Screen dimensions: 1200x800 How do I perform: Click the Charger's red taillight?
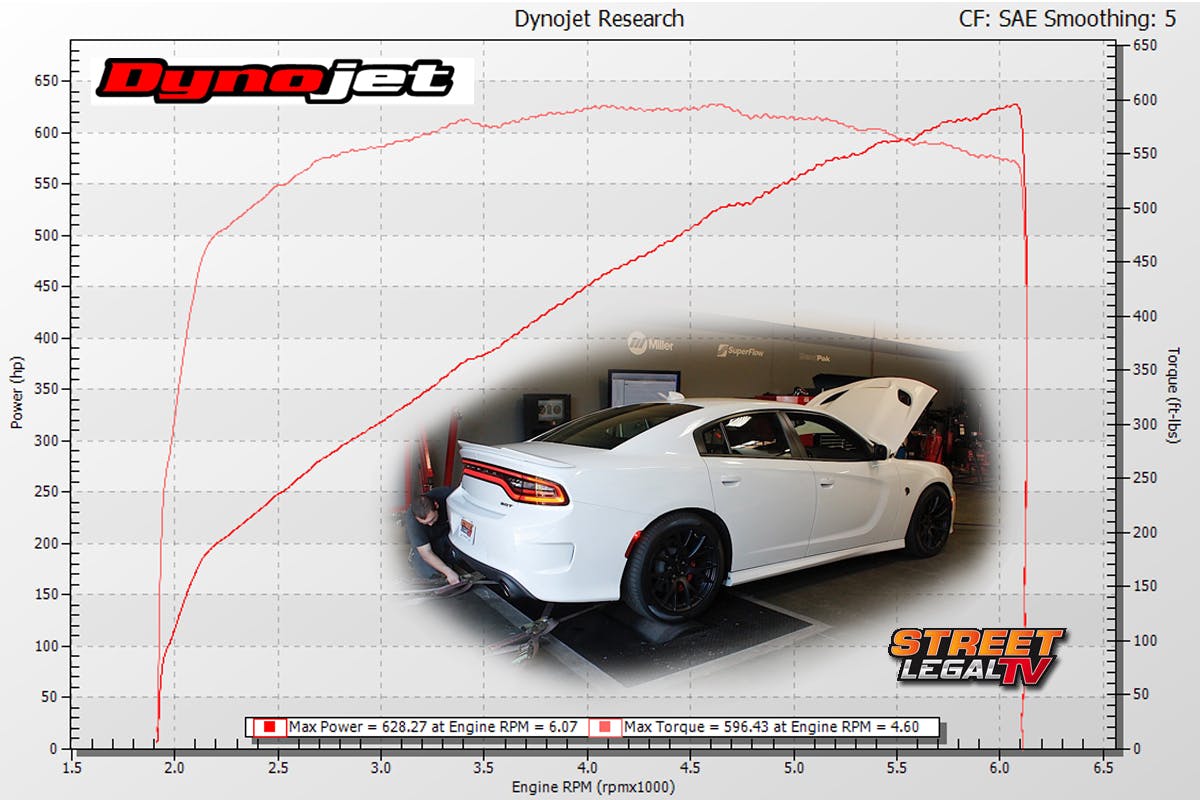517,483
